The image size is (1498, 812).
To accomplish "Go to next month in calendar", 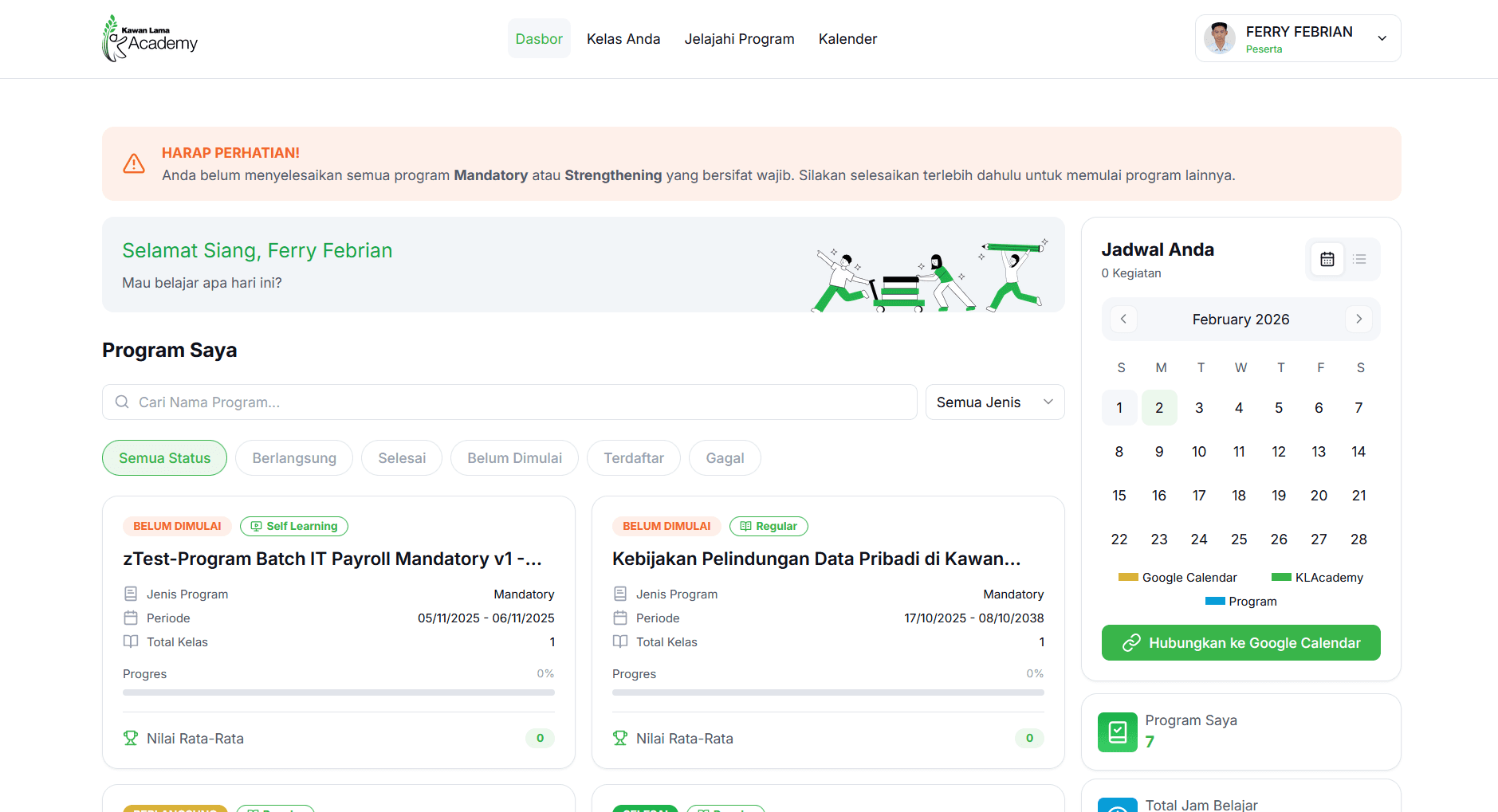I will (1358, 319).
